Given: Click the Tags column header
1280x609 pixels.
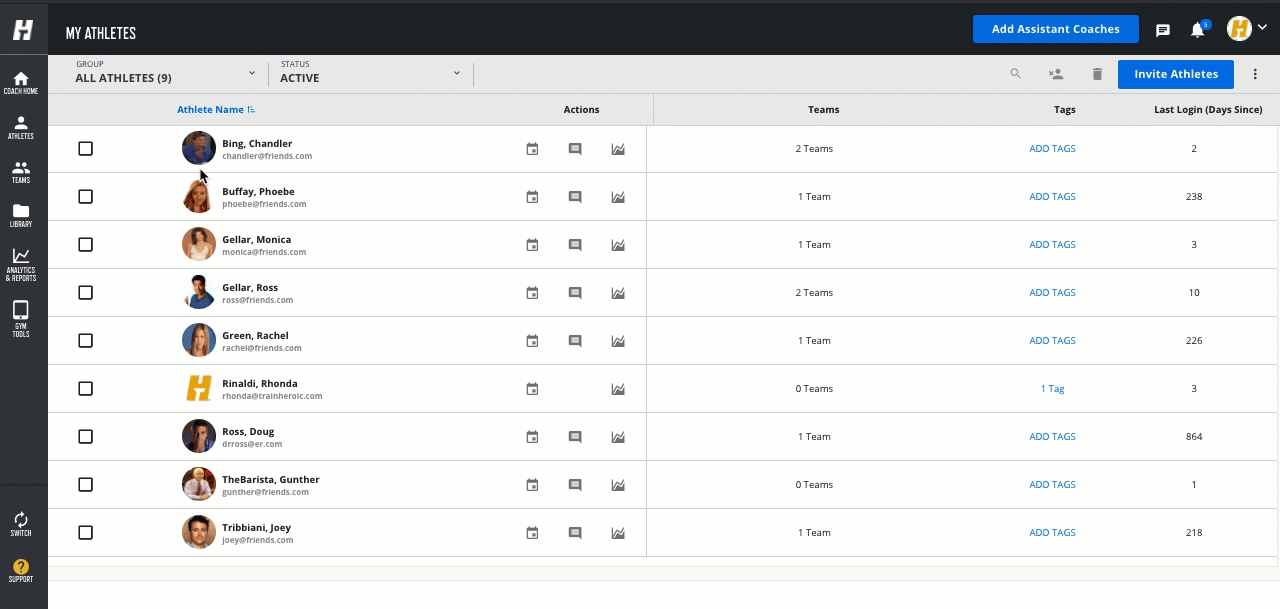Looking at the screenshot, I should [x=1064, y=110].
